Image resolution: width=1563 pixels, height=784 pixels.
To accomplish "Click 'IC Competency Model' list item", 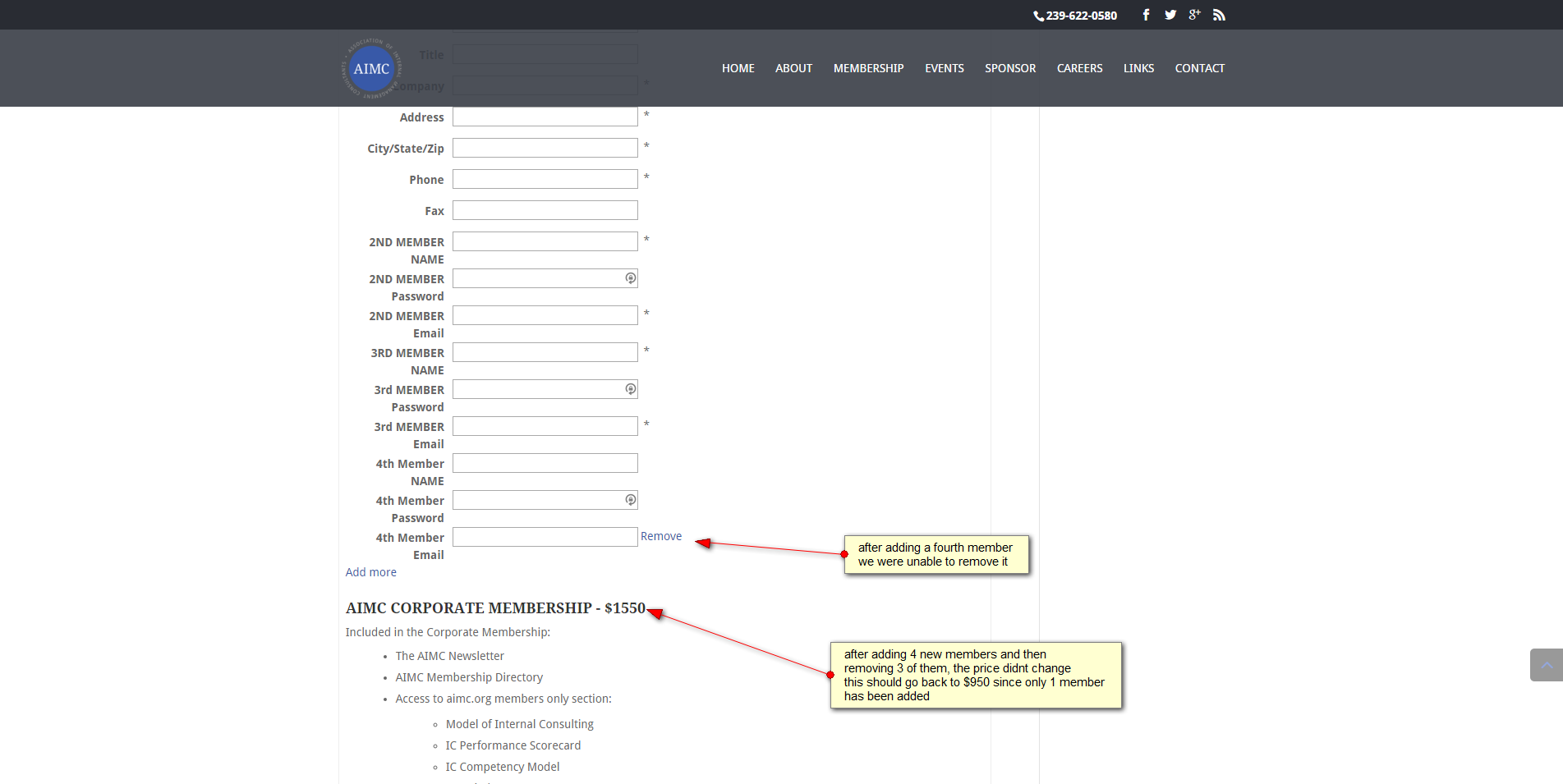I will pyautogui.click(x=503, y=767).
